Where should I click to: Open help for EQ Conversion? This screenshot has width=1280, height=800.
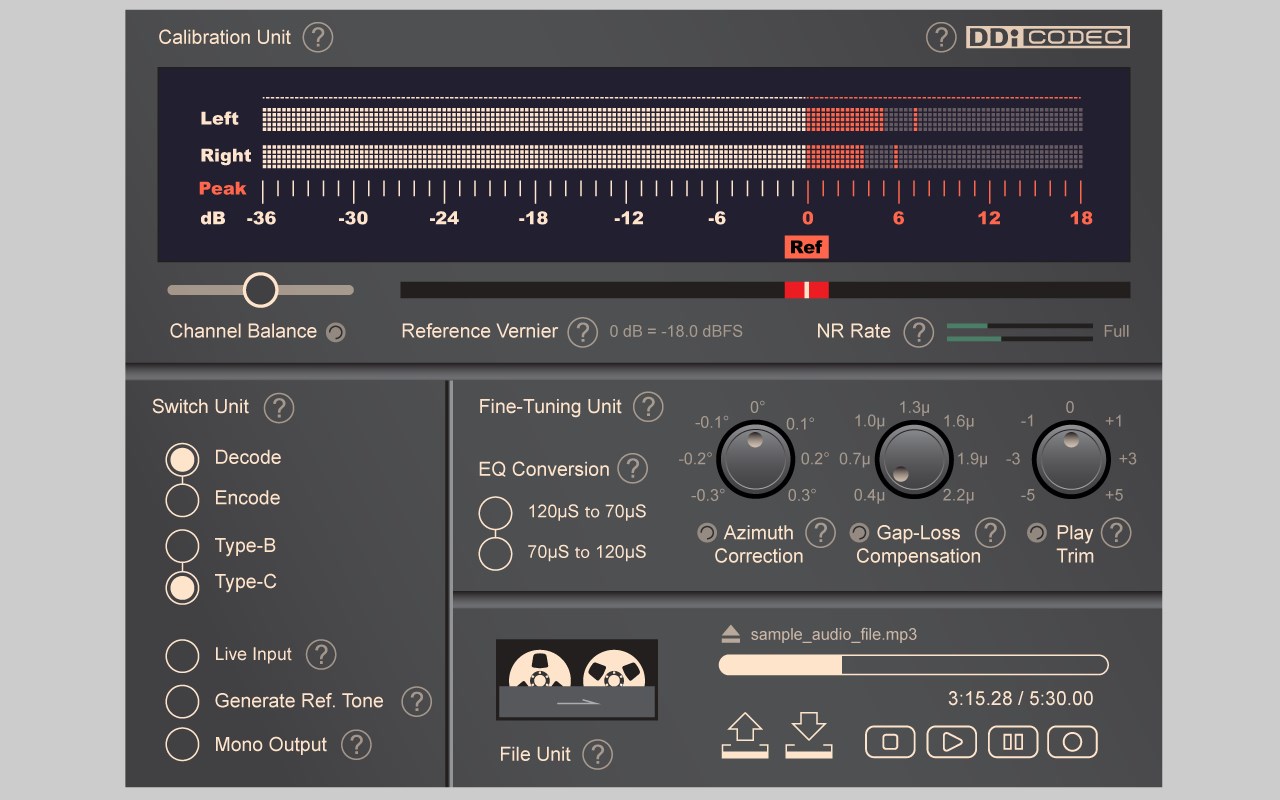pos(632,468)
